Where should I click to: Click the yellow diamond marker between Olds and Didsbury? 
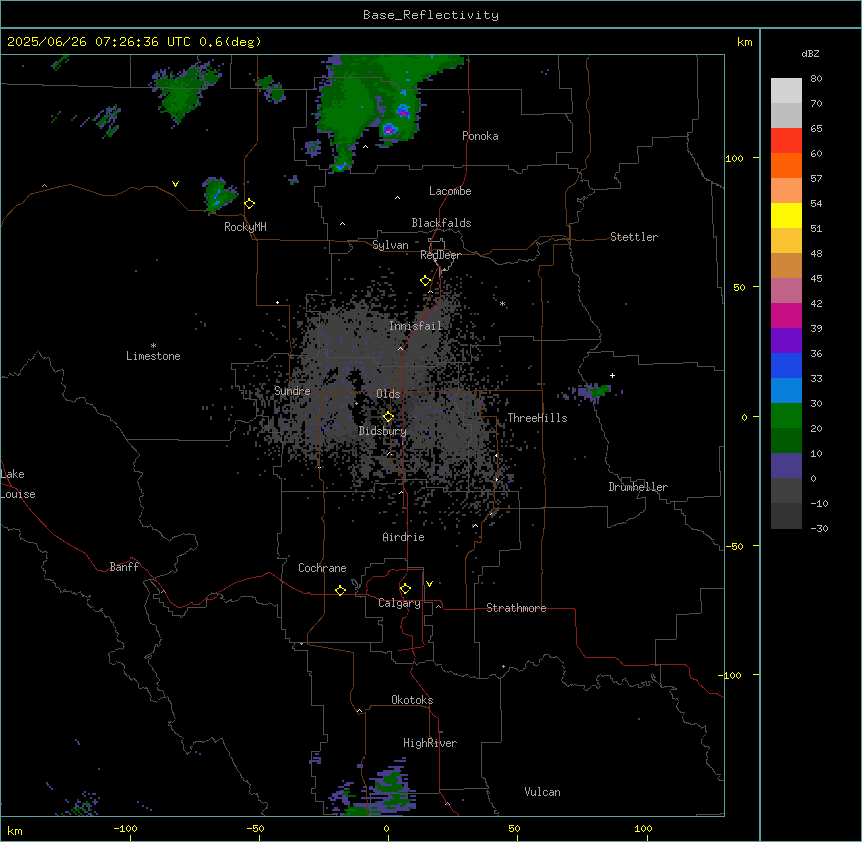coord(389,417)
